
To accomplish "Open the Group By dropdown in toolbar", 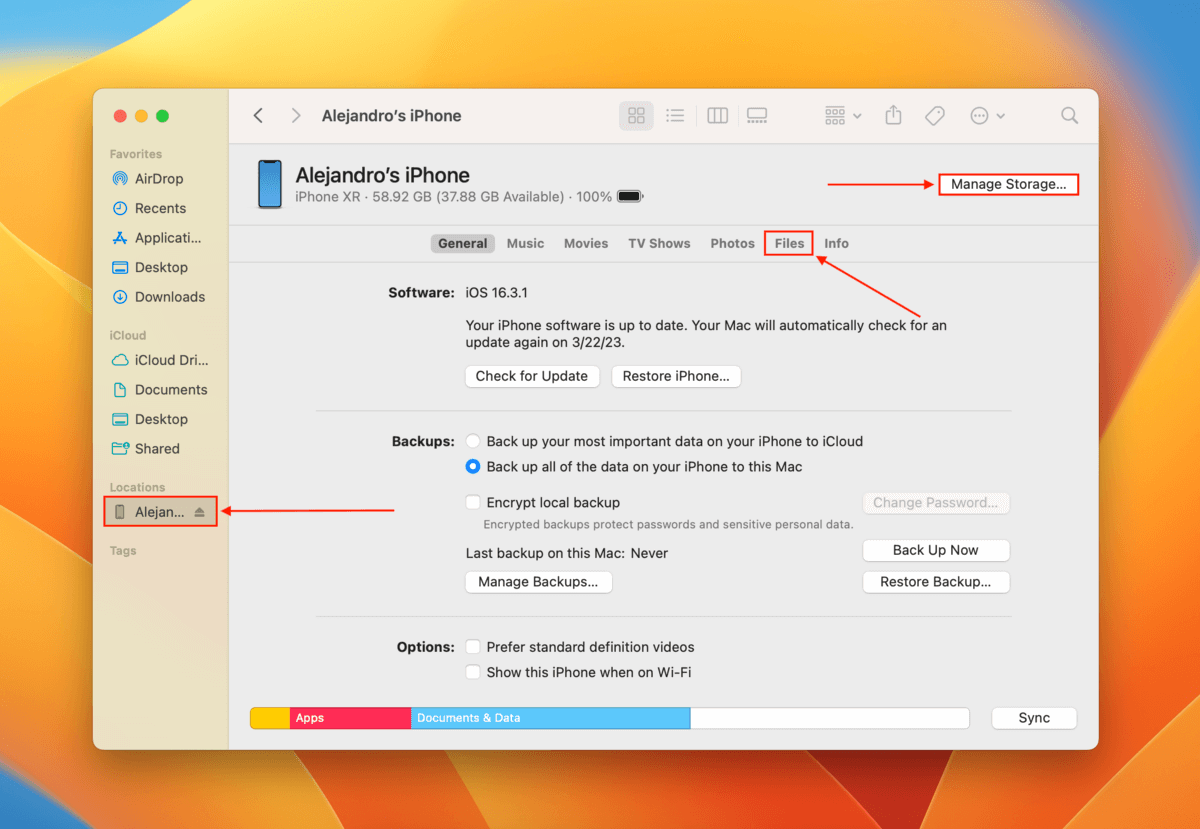I will [843, 116].
